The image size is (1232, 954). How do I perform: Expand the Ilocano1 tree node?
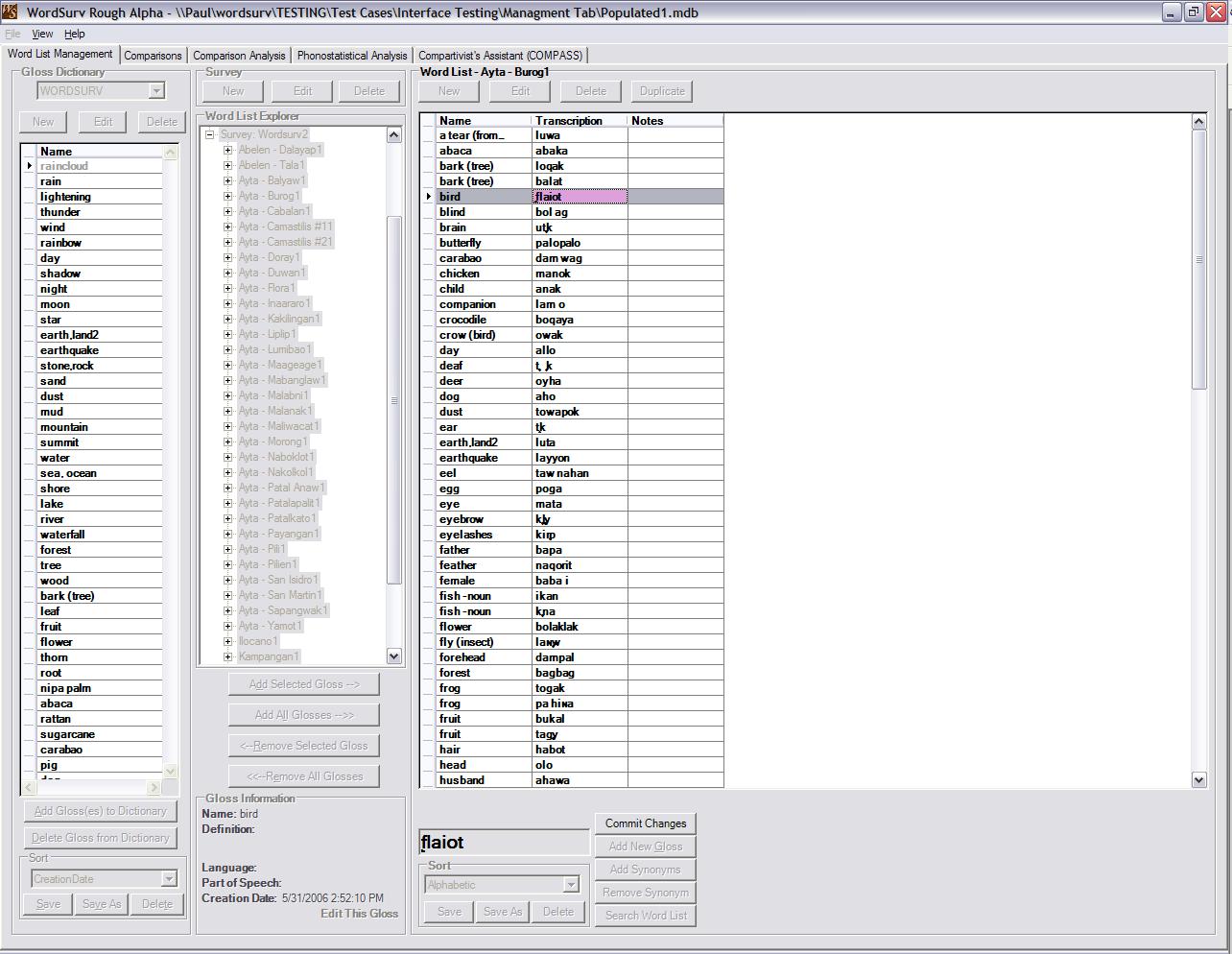228,641
